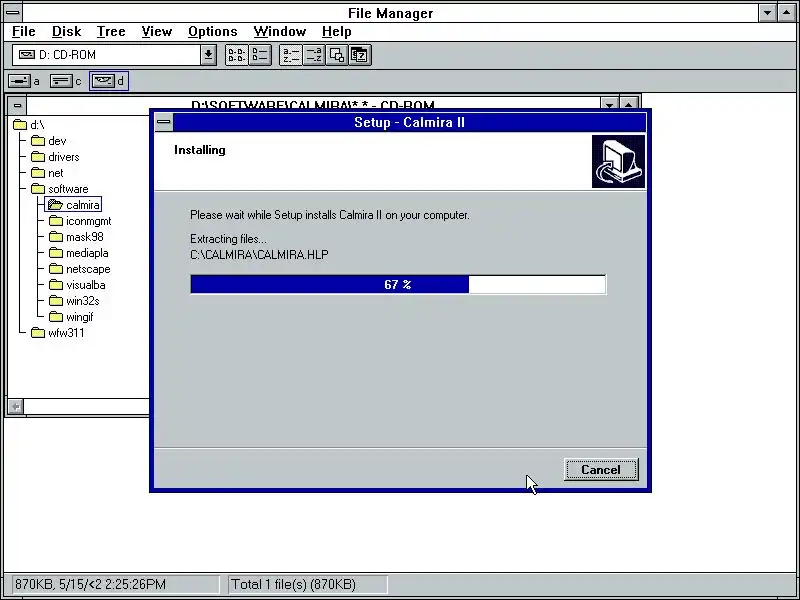This screenshot has width=800, height=600.
Task: Minimize the D:\SOFTWARE\CALMIRA directory window
Action: click(609, 103)
